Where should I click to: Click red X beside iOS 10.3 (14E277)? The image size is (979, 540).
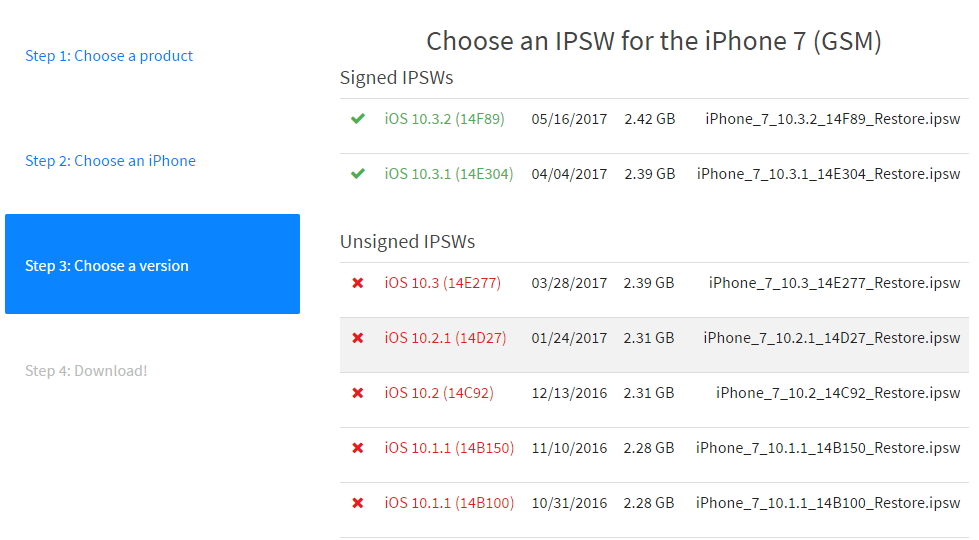(x=357, y=283)
